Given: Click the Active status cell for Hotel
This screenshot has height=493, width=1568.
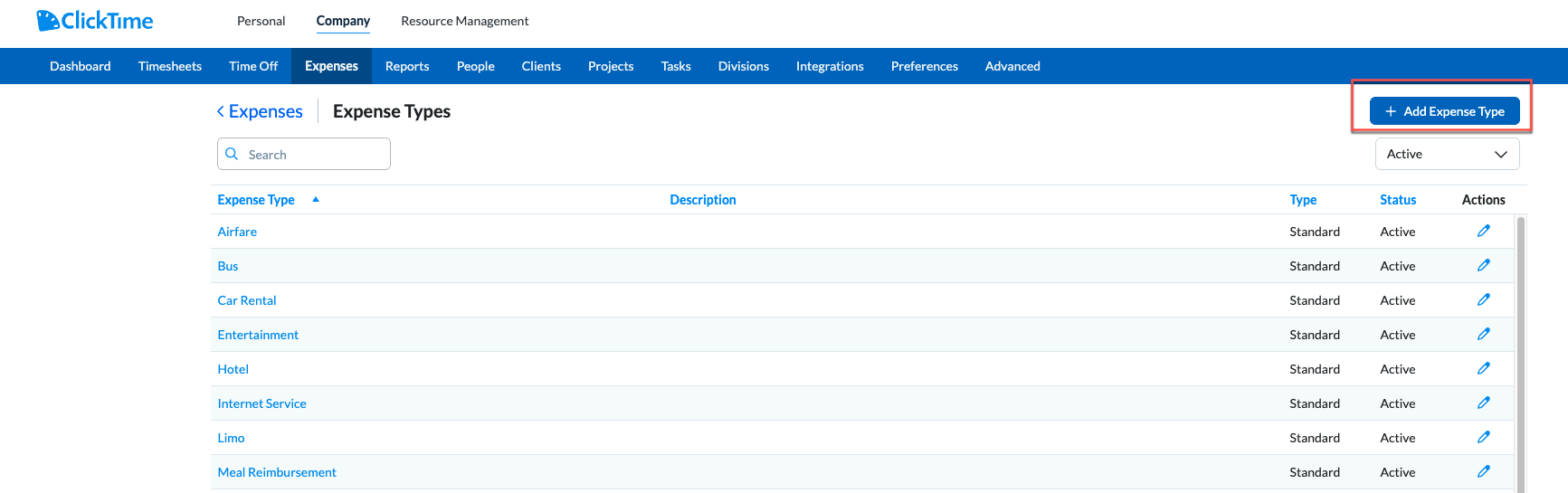Looking at the screenshot, I should [x=1398, y=369].
